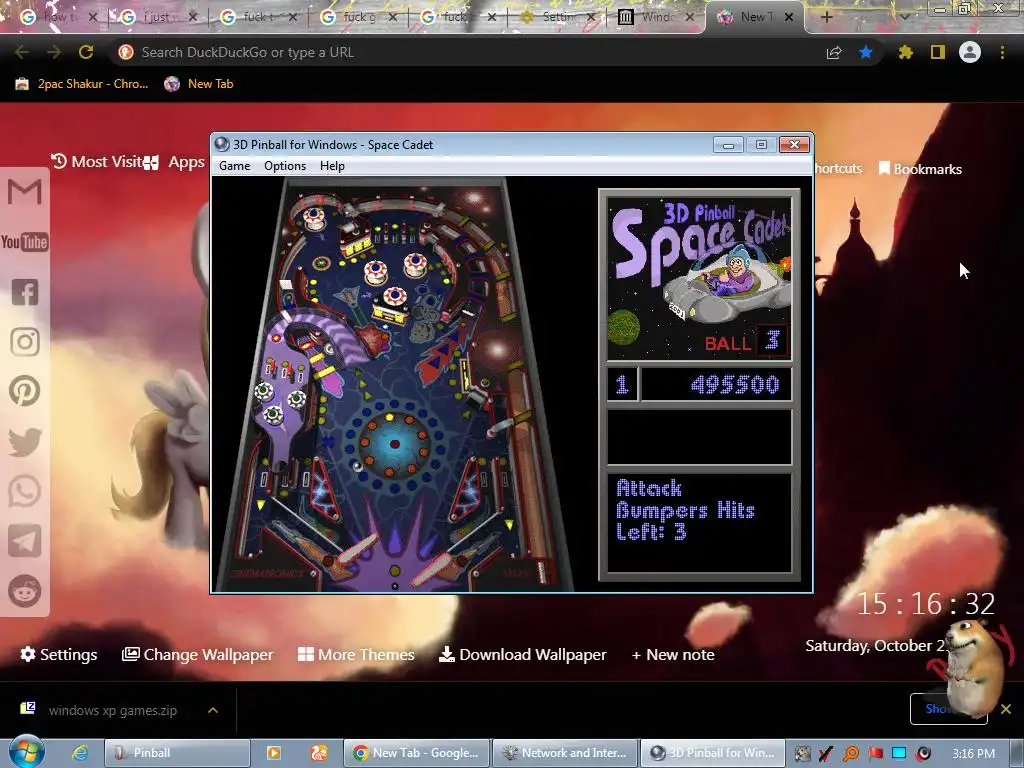1024x768 pixels.
Task: Open the Chrome profile avatar
Action: (970, 52)
